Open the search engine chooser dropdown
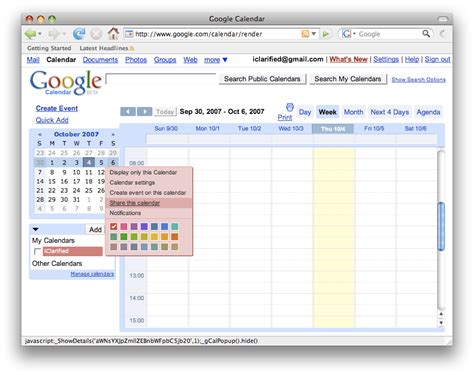The width and height of the screenshot is (474, 375). click(x=354, y=34)
